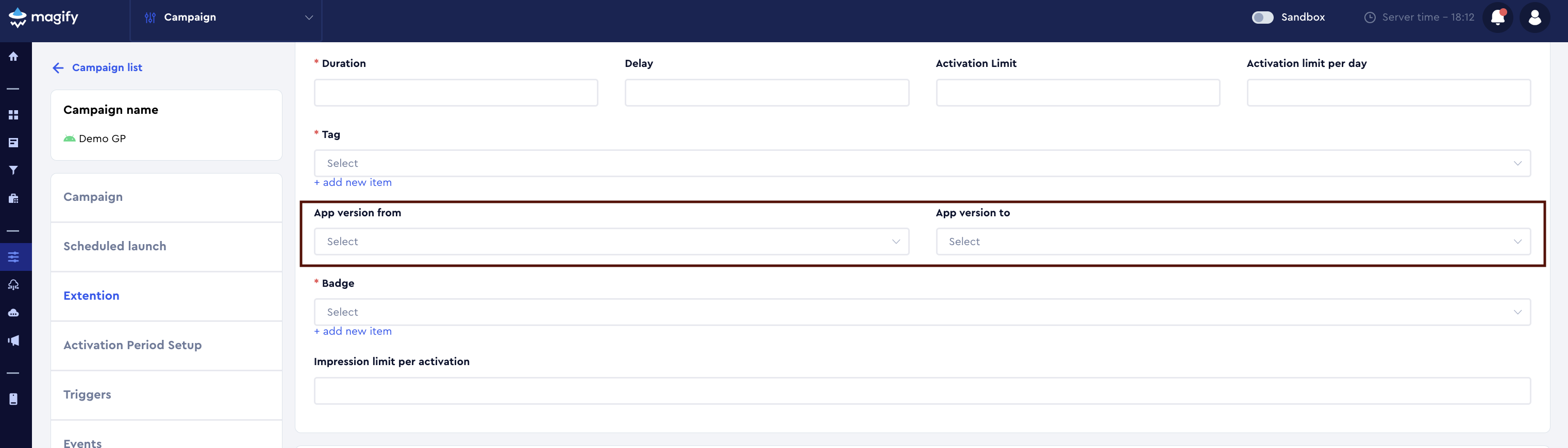Click the Server time - 18:12 text
This screenshot has height=448, width=1568.
[1428, 17]
